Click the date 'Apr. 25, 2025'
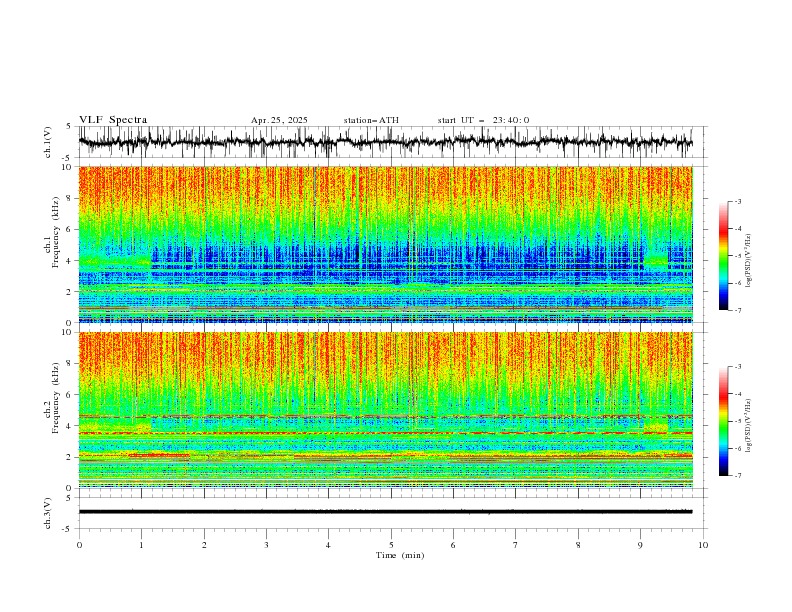 coord(279,120)
